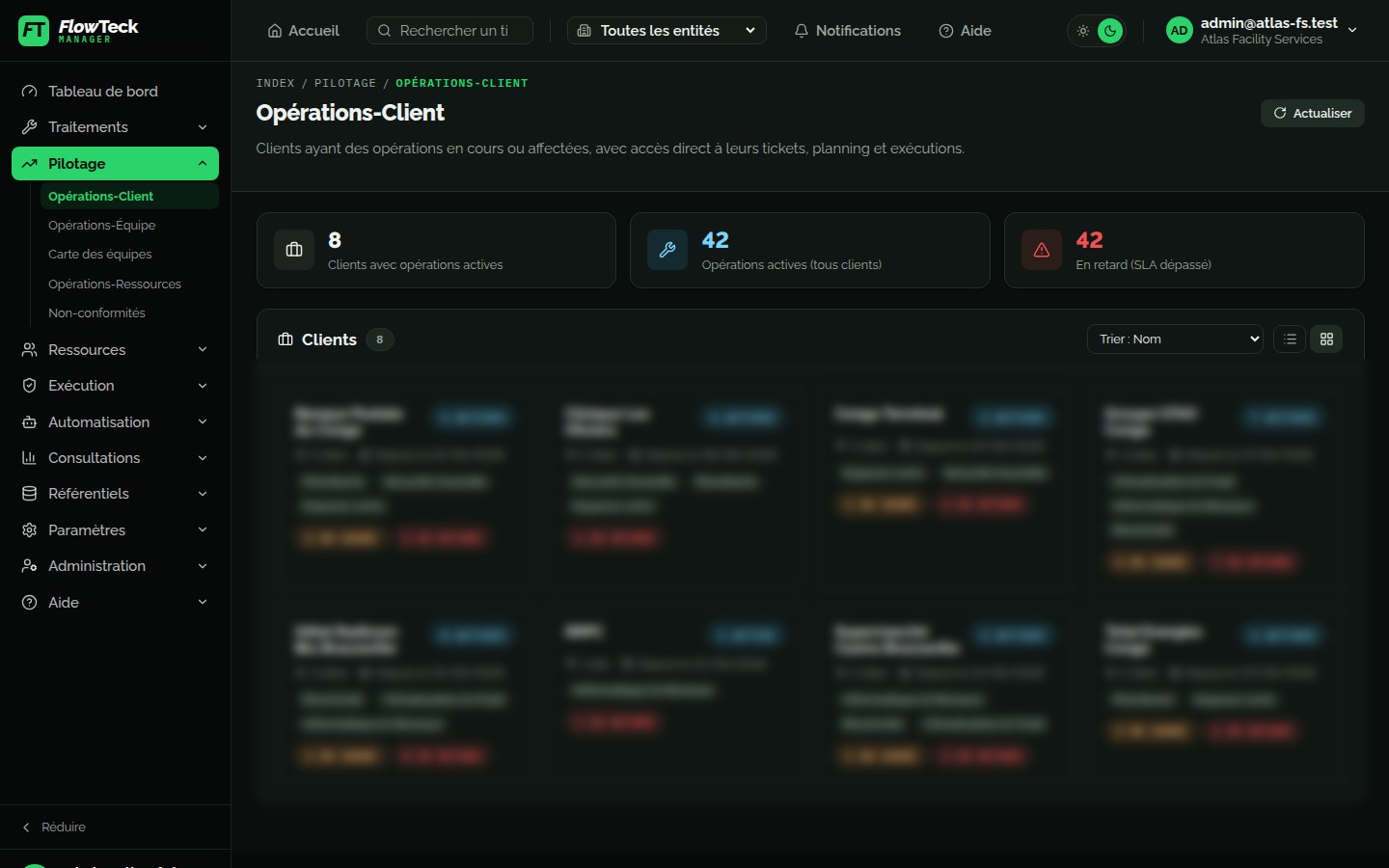Click PILOTAGE in the breadcrumb

(x=344, y=84)
